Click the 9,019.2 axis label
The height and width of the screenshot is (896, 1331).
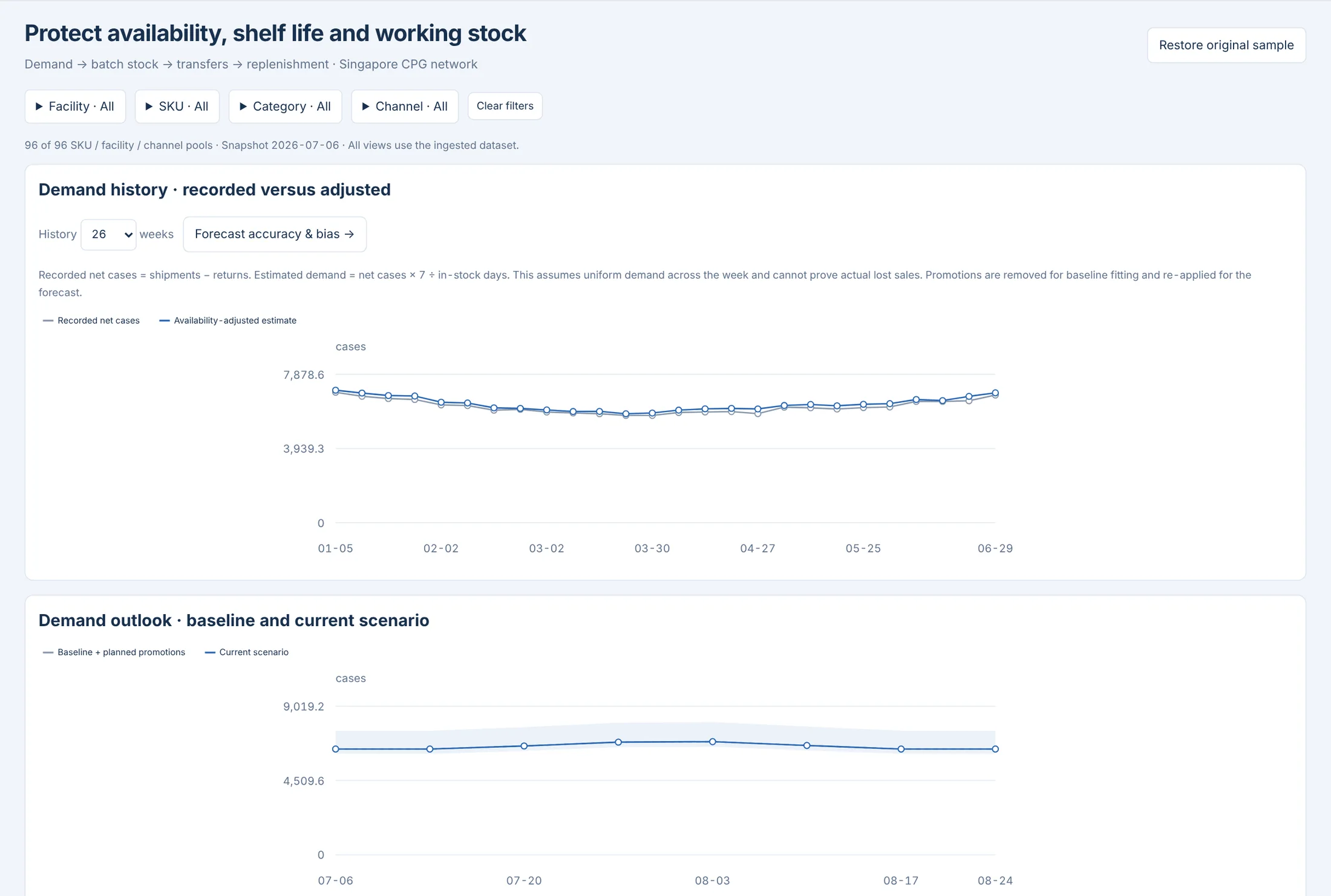click(x=304, y=707)
